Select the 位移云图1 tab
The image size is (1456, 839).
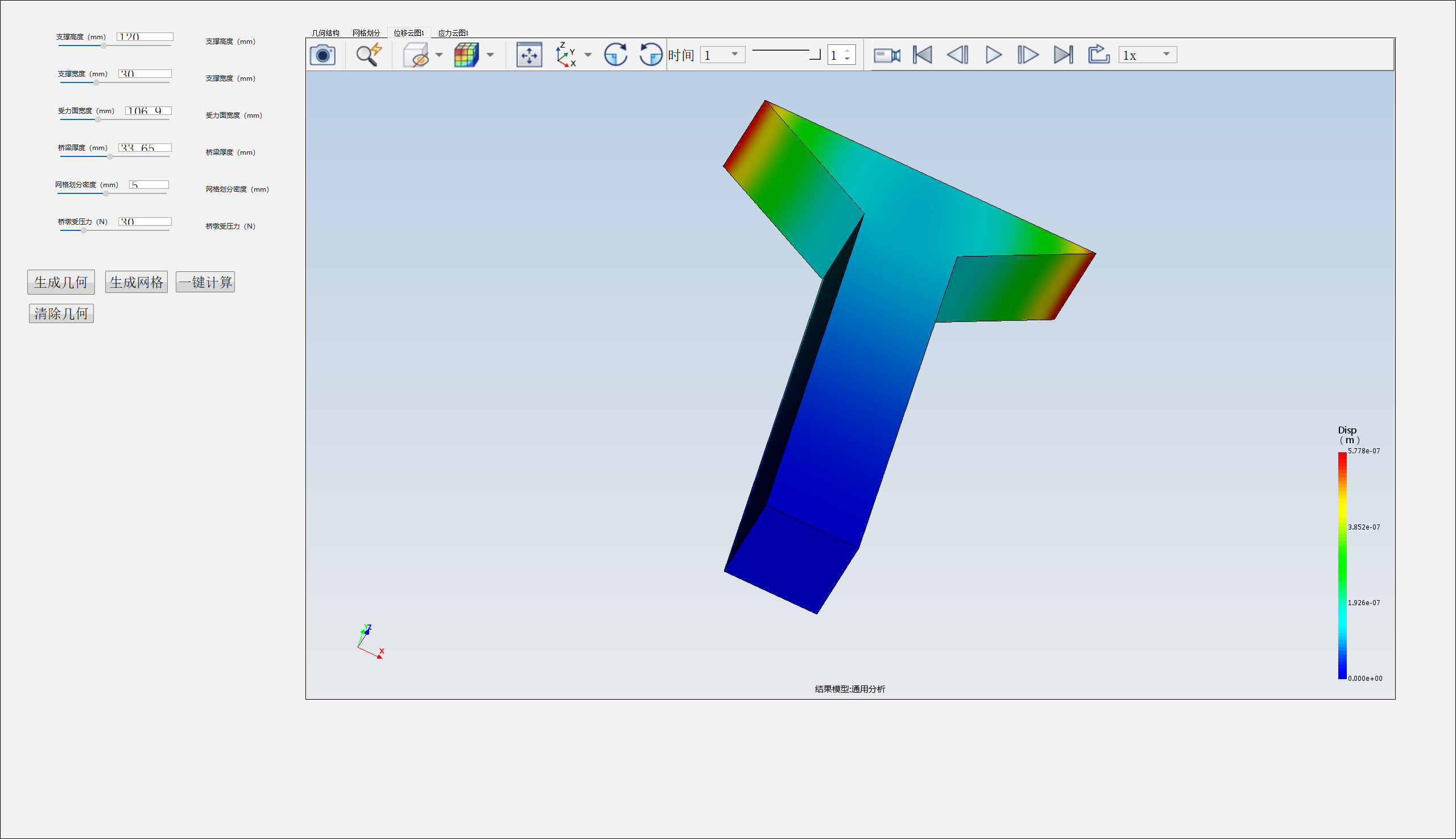(x=409, y=33)
